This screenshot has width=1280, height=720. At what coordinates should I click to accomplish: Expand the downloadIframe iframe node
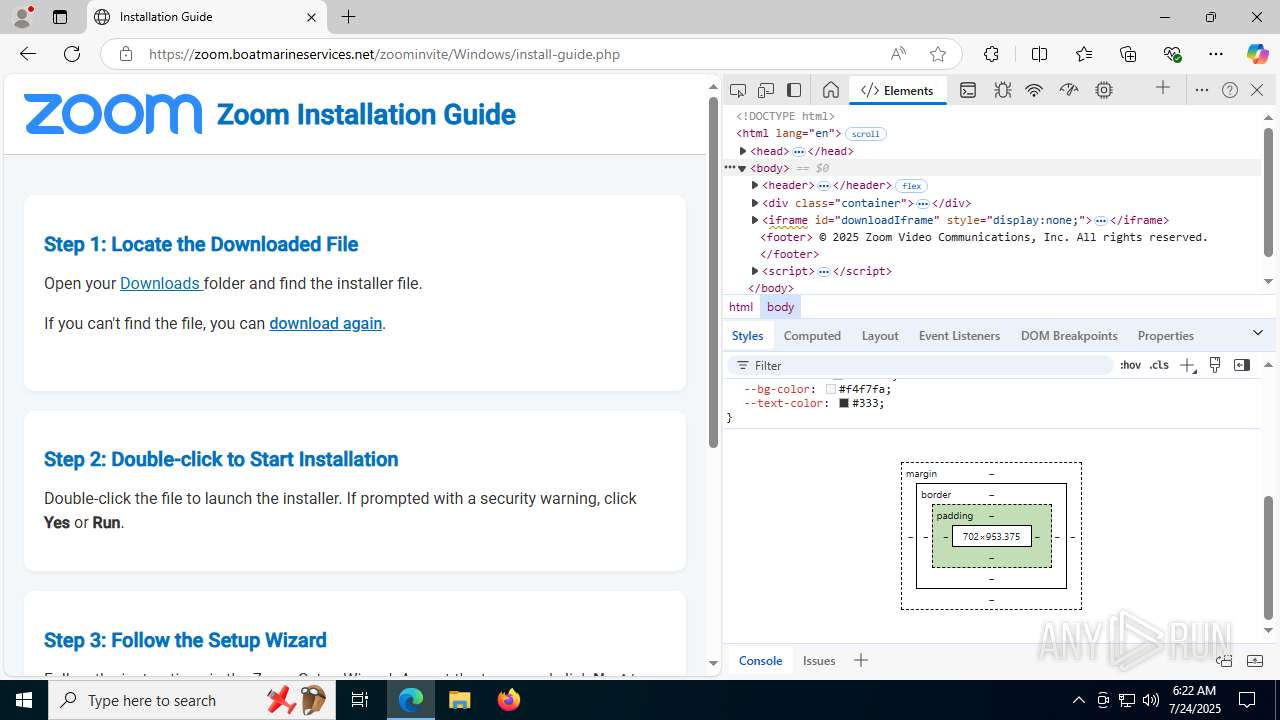pyautogui.click(x=755, y=220)
